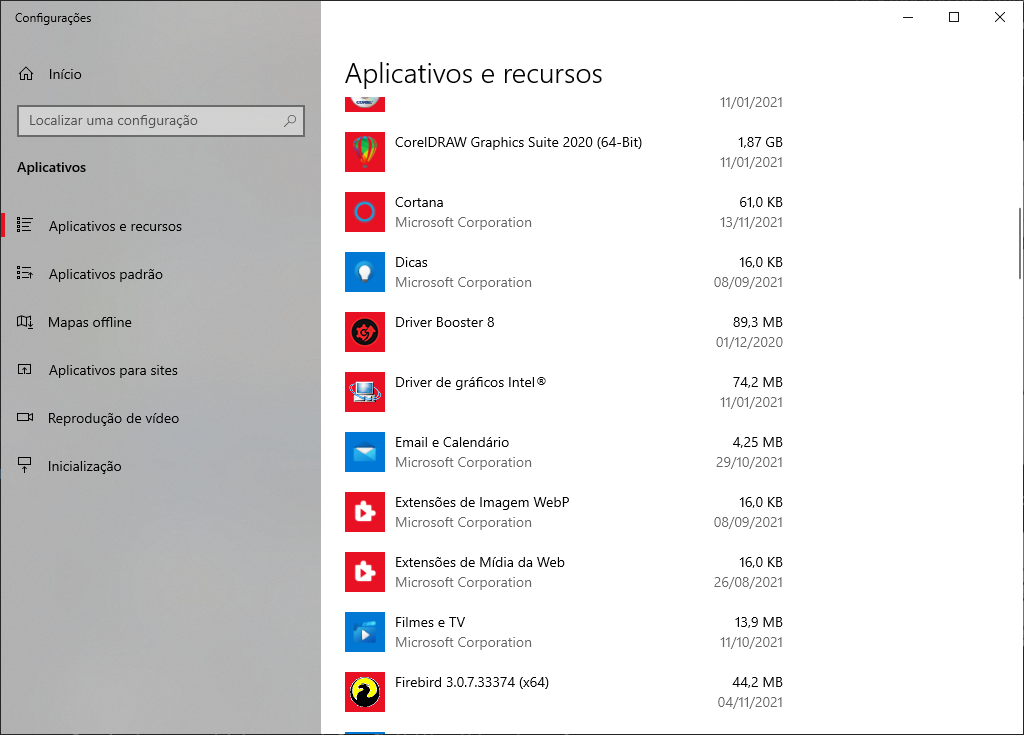The height and width of the screenshot is (735, 1024).
Task: Select Firebird 3.0.7.33374 (x64) entry
Action: coord(564,693)
